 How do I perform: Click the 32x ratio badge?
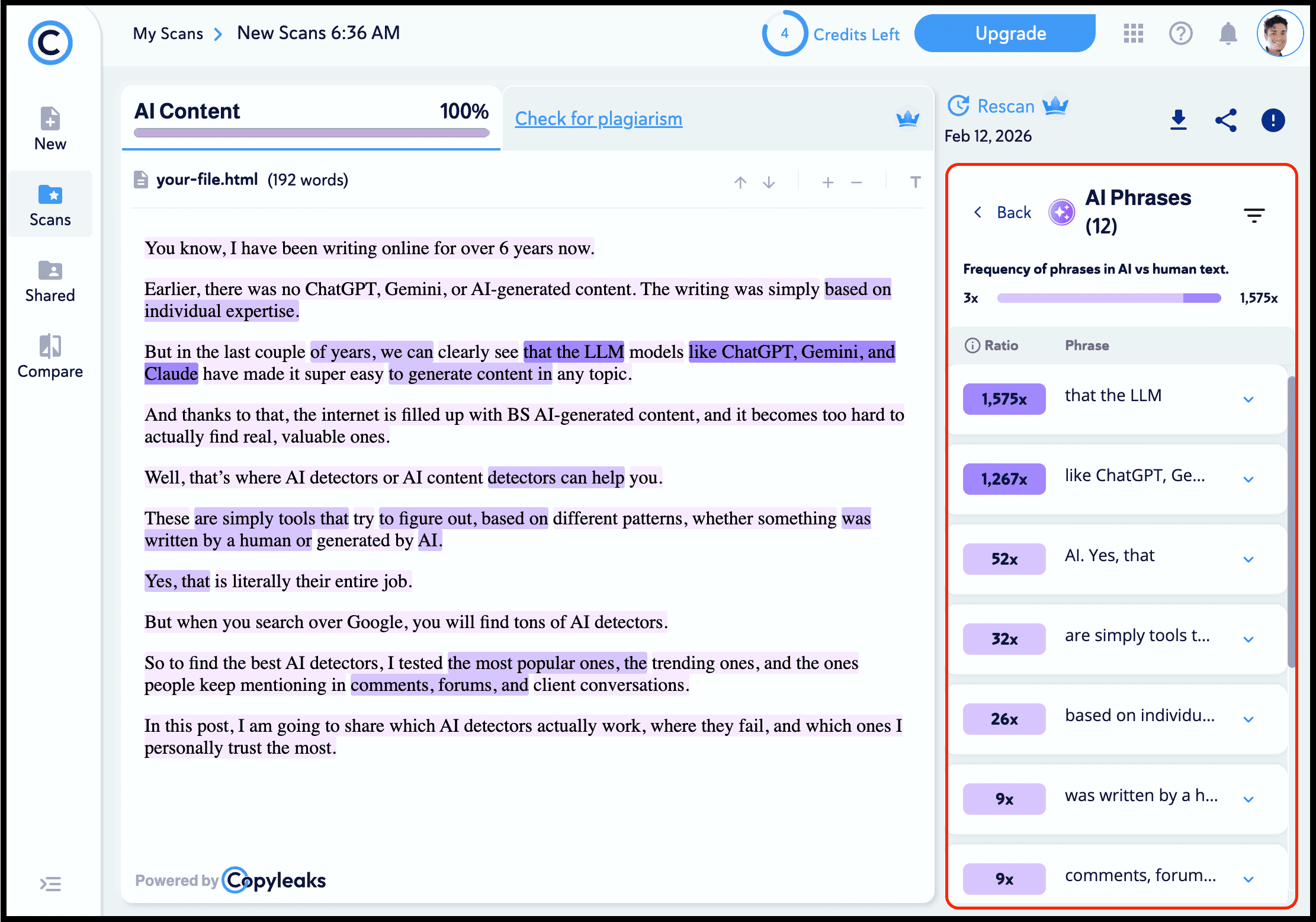[x=1004, y=639]
